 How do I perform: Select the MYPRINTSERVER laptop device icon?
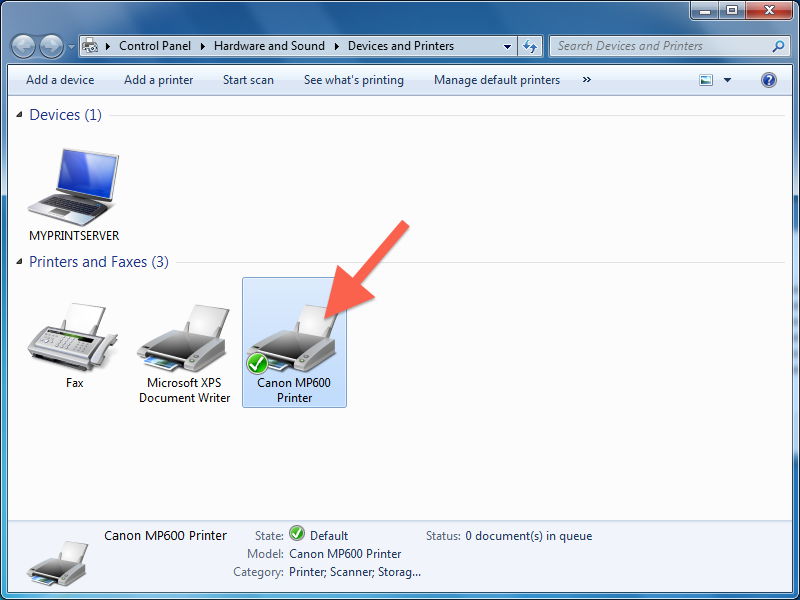point(73,187)
